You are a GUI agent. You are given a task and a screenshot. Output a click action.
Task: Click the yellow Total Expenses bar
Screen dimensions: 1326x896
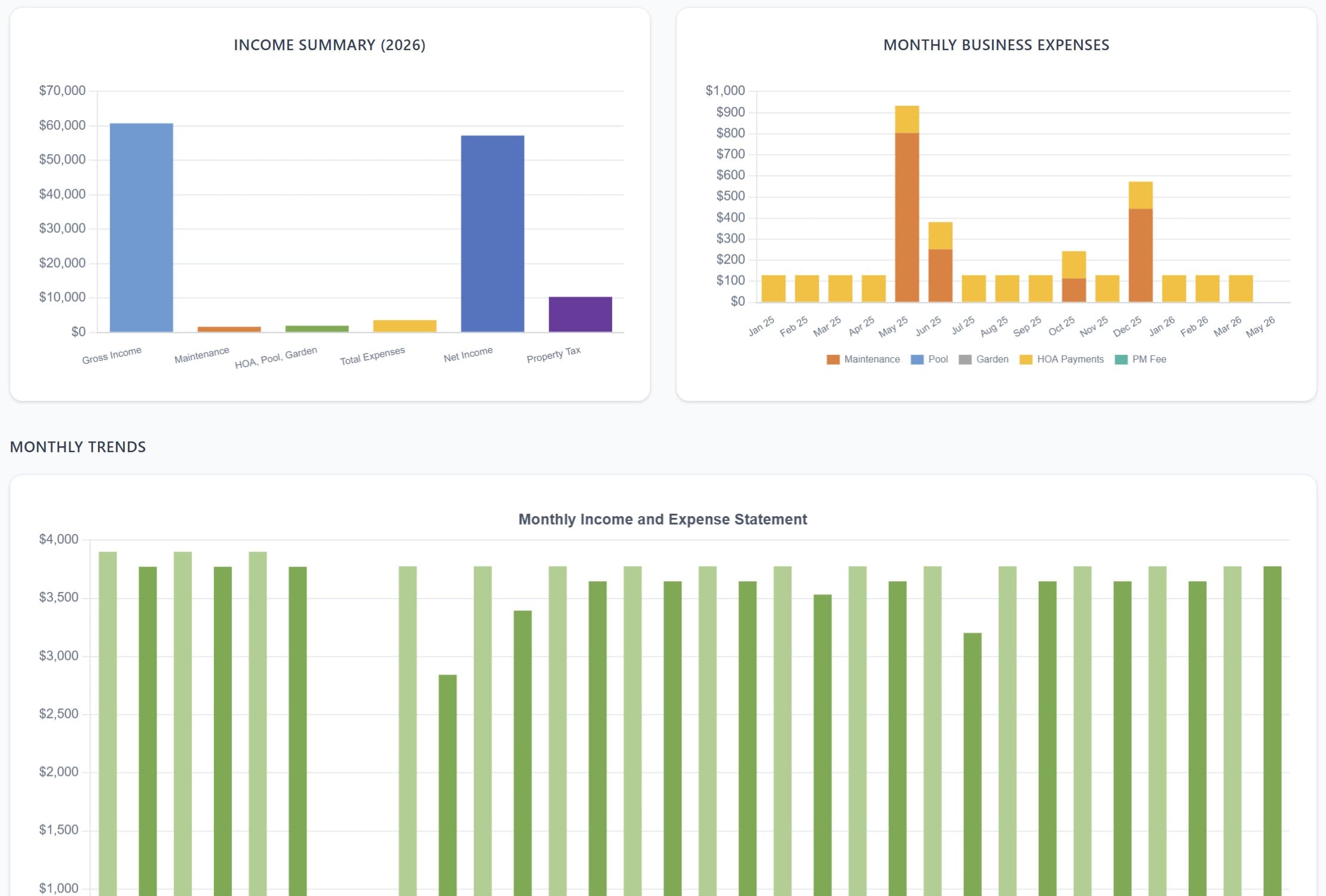[x=404, y=326]
